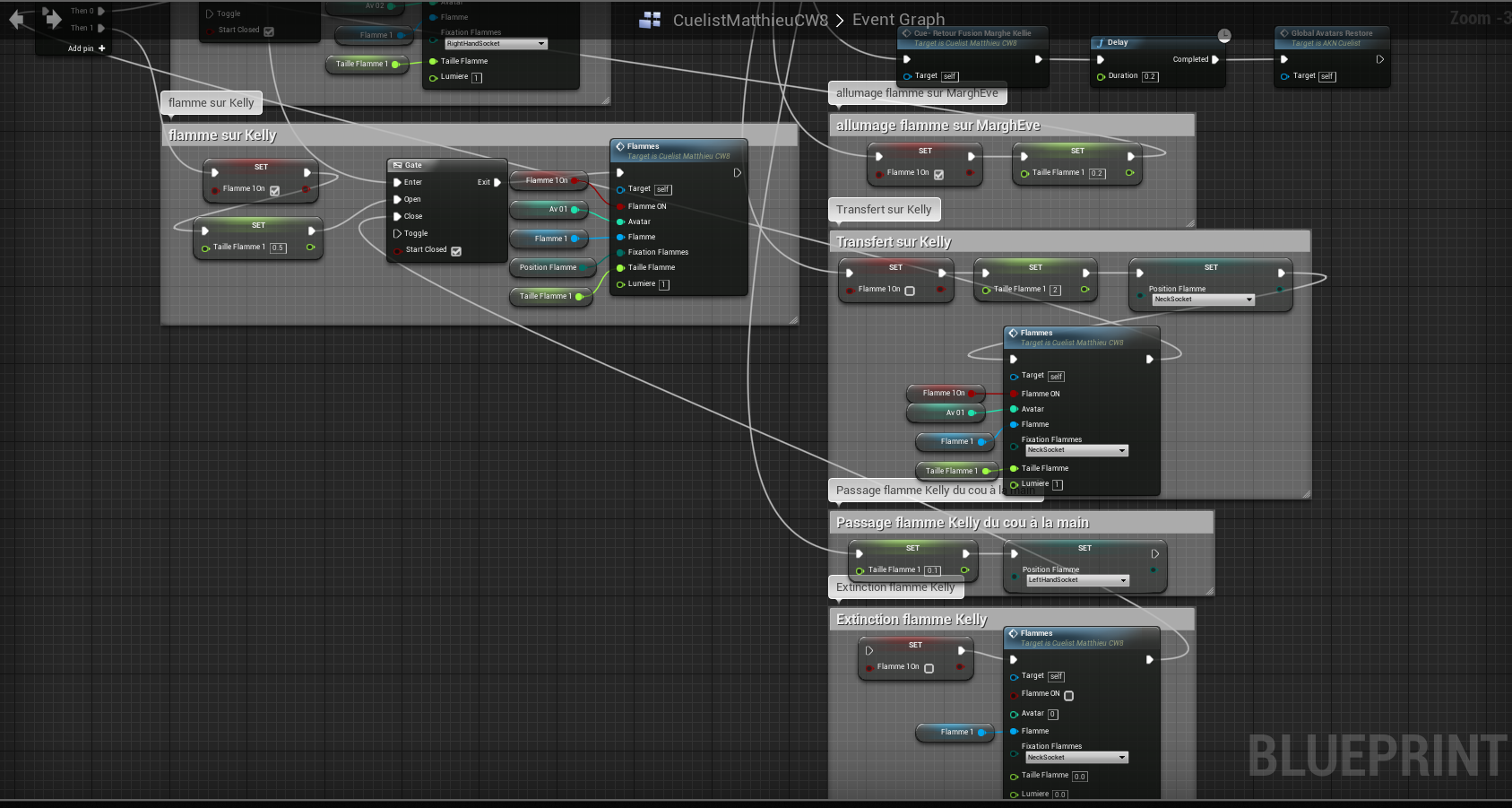Screen dimensions: 1512x808
Task: Click Taille Flamme 1 field in allumage sur MarghEve
Action: [1097, 174]
